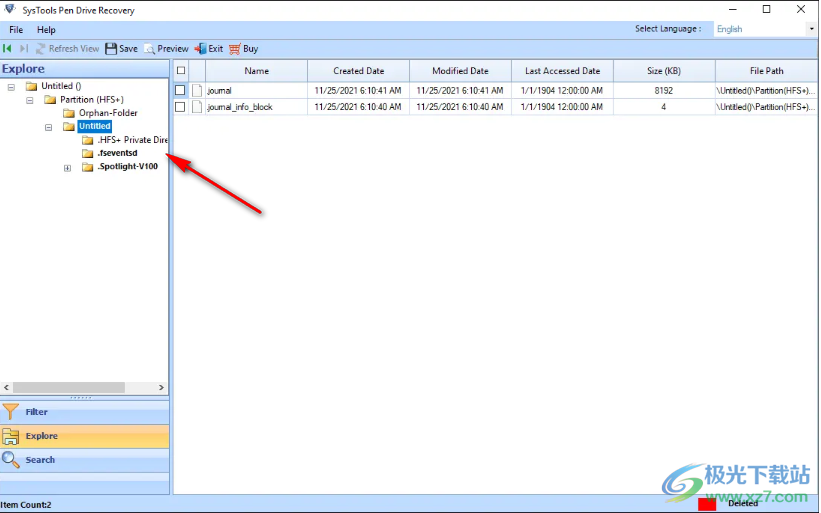Screen dimensions: 821x513
Task: Click the SysTools app logo in title bar
Action: pyautogui.click(x=9, y=9)
